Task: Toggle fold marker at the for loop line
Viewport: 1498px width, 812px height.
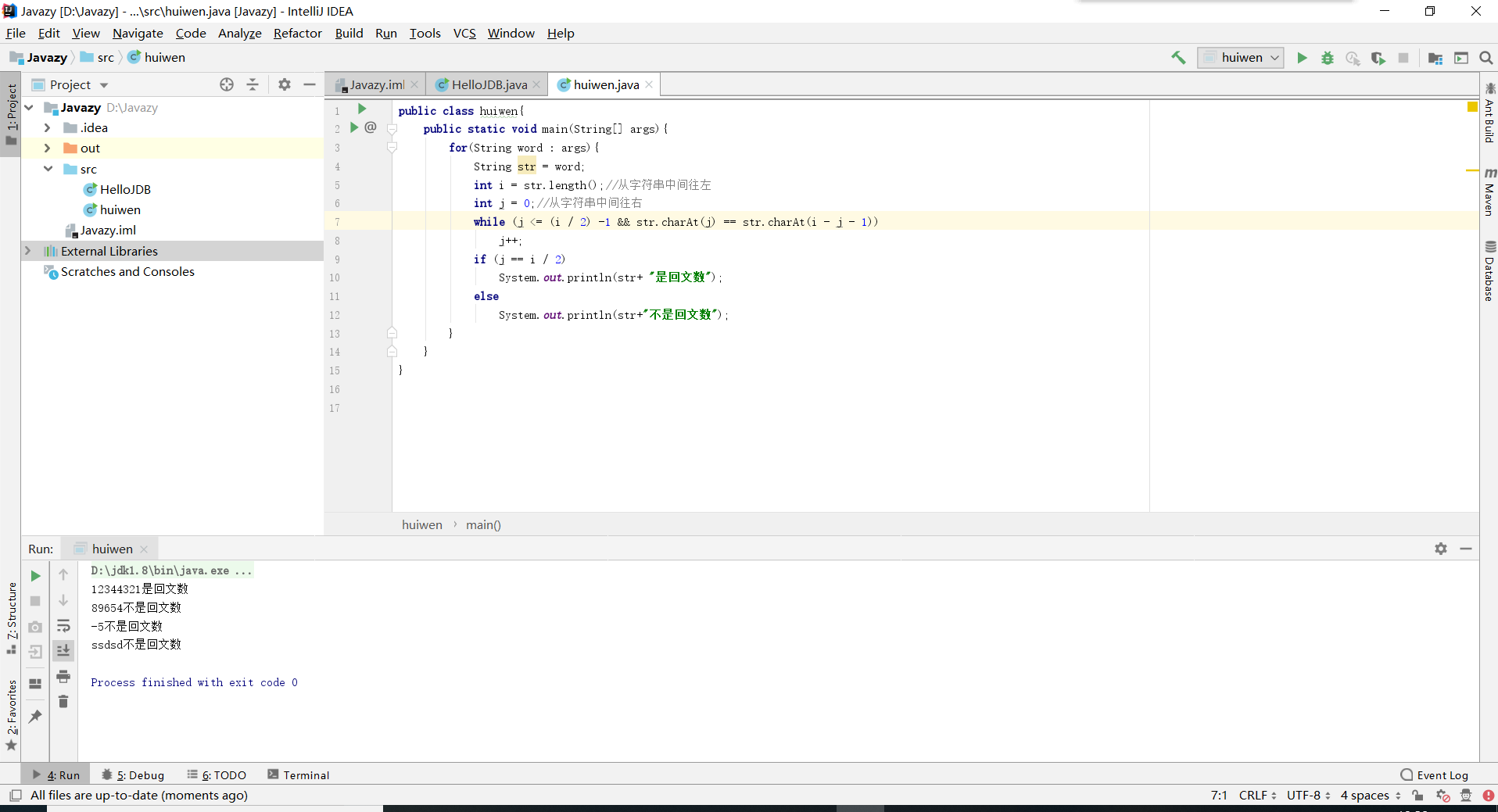Action: point(392,147)
